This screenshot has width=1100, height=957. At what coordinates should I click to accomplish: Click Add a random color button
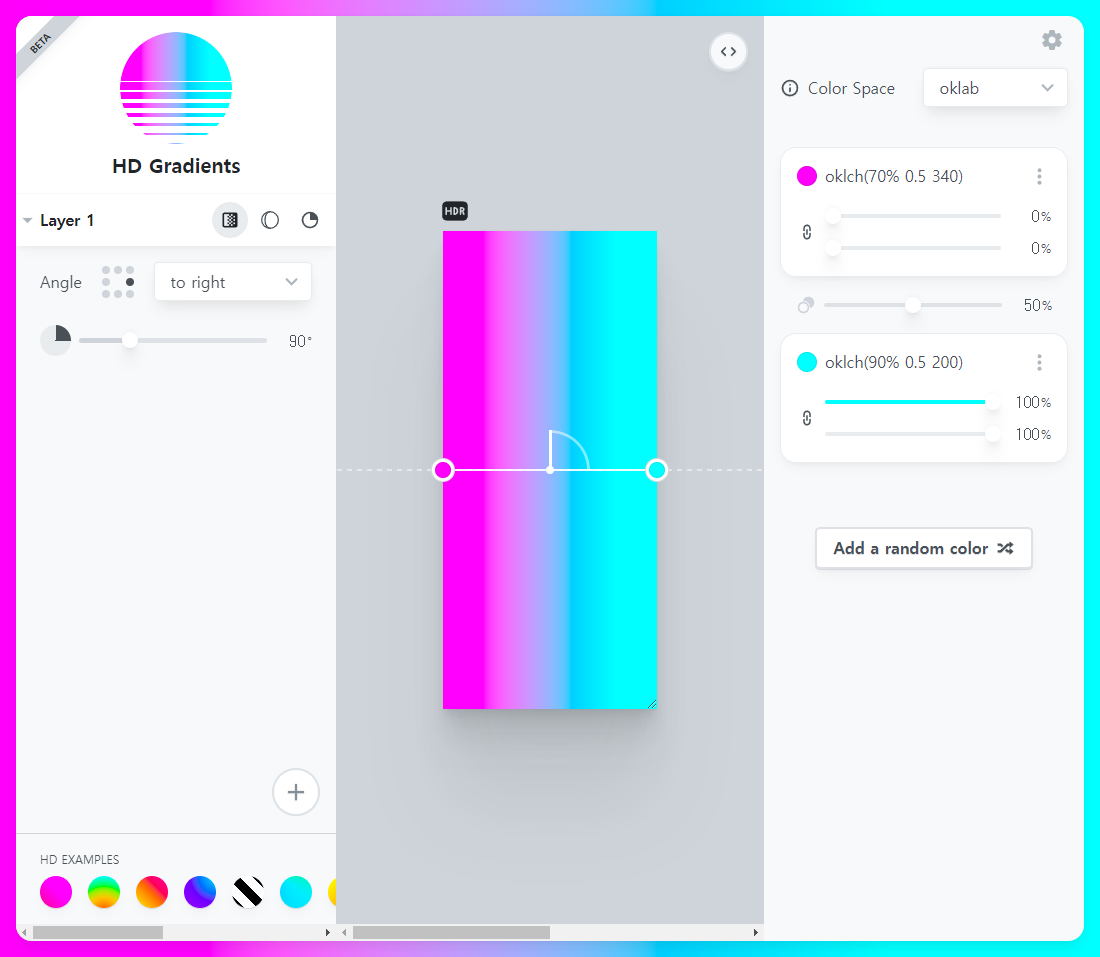coord(923,548)
